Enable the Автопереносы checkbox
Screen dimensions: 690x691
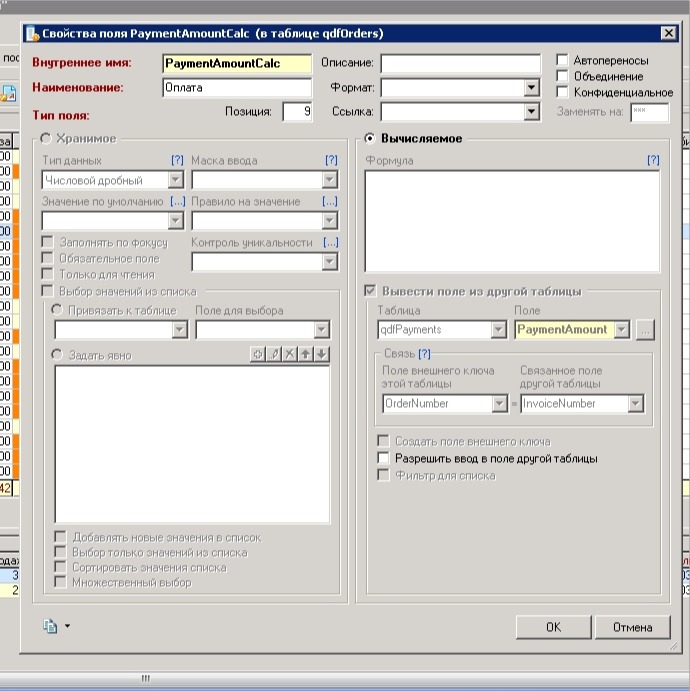(563, 60)
